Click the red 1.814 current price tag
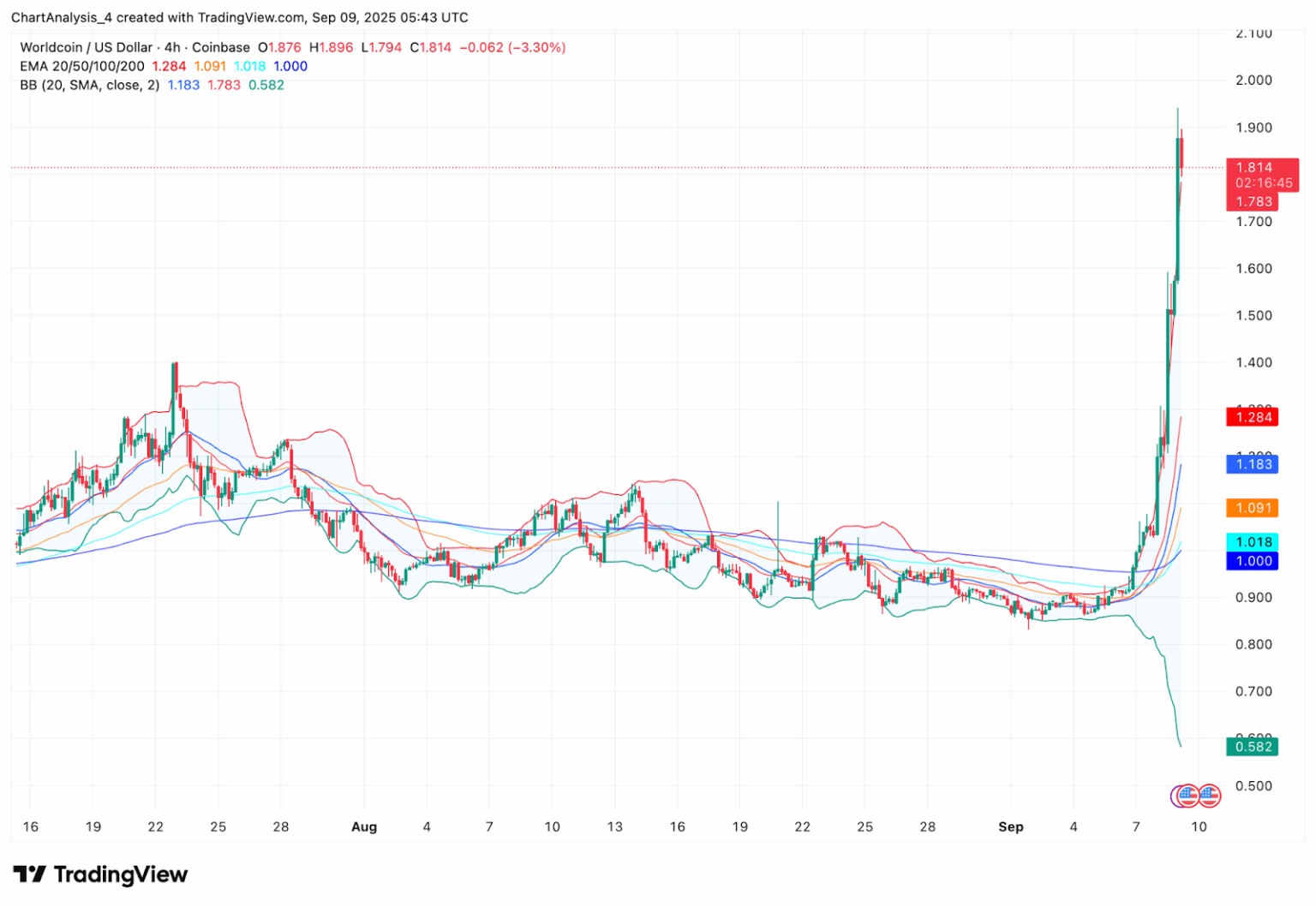The image size is (1316, 907). (1253, 169)
